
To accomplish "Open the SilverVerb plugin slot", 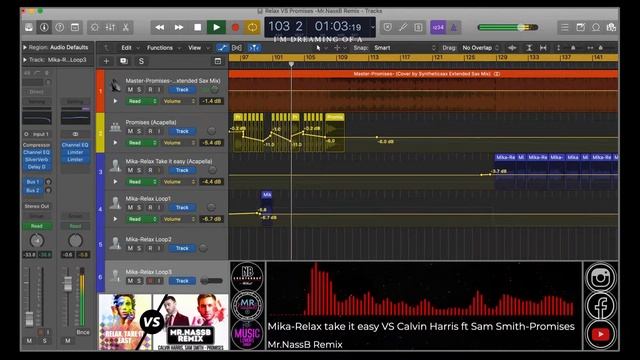I will [x=37, y=160].
